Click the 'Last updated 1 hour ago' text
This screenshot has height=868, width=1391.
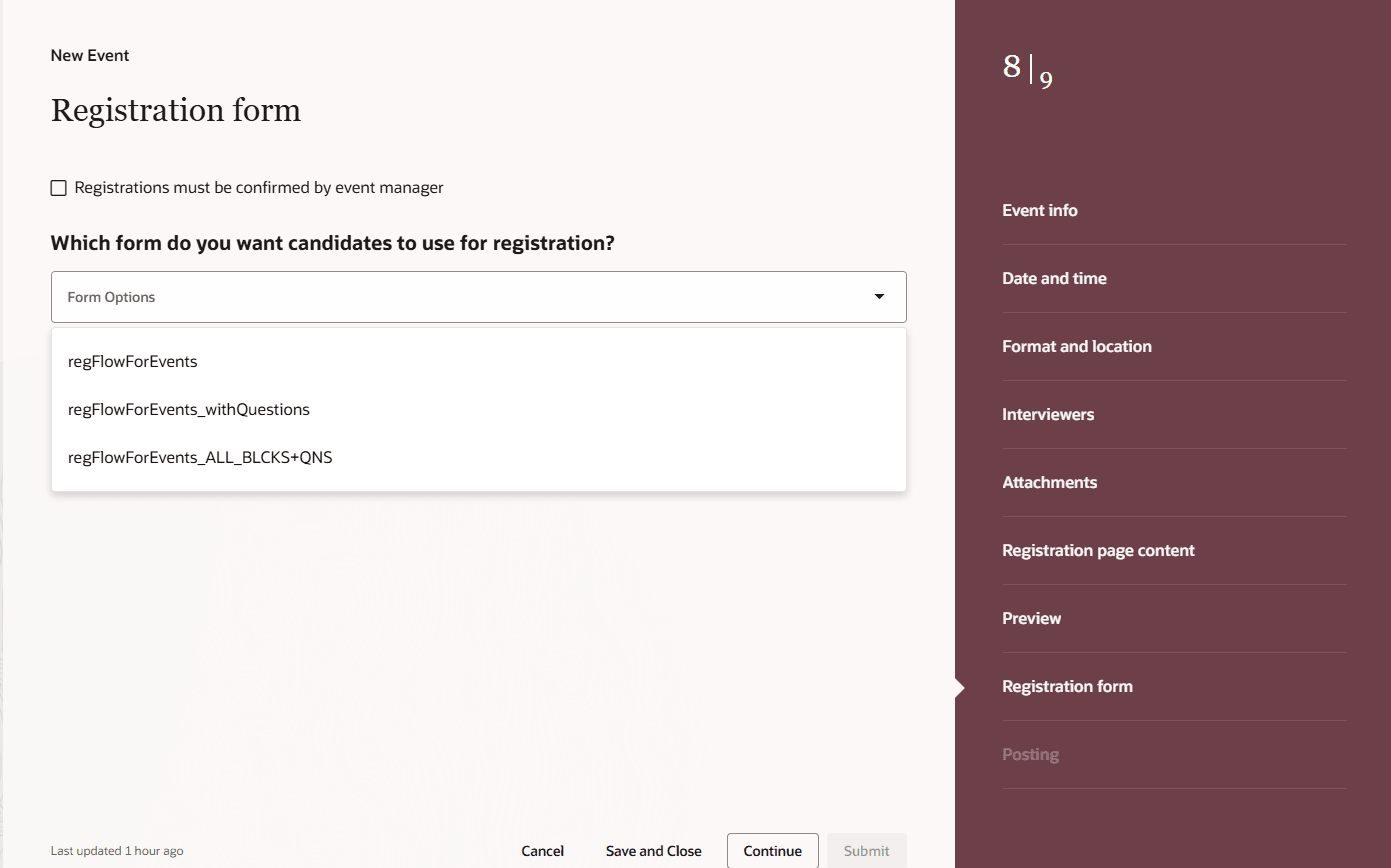(117, 851)
